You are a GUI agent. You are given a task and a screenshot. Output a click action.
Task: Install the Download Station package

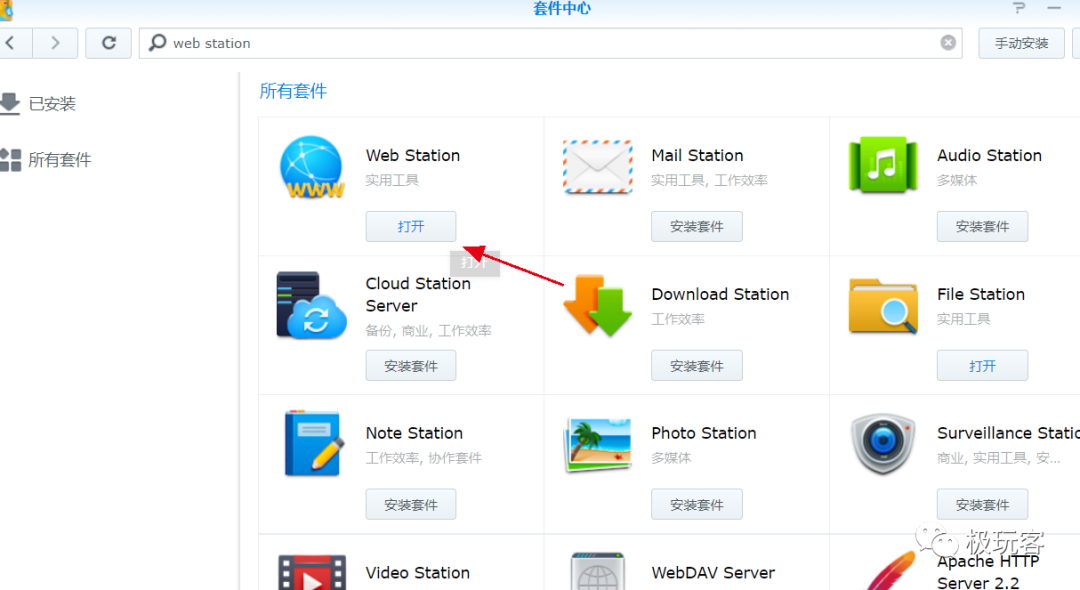click(x=697, y=366)
